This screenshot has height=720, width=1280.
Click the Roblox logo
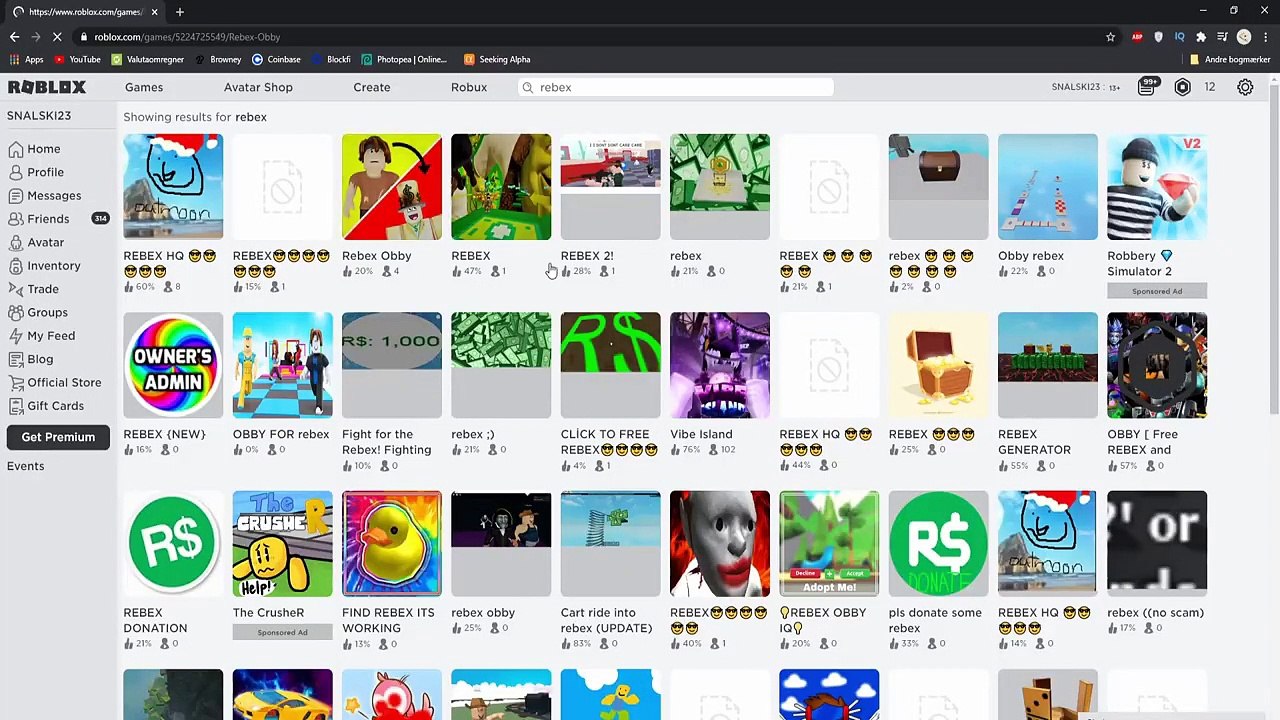click(x=47, y=87)
